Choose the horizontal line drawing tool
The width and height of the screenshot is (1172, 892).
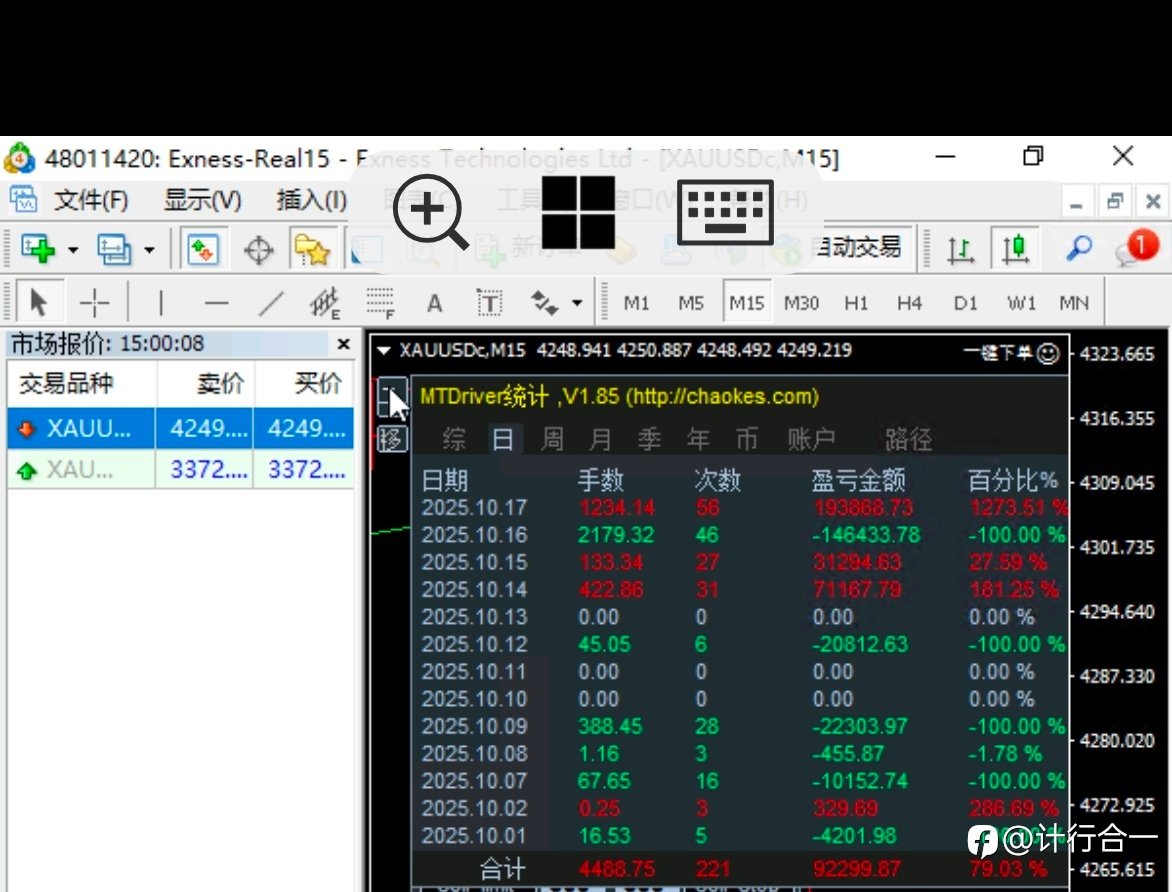pyautogui.click(x=216, y=303)
